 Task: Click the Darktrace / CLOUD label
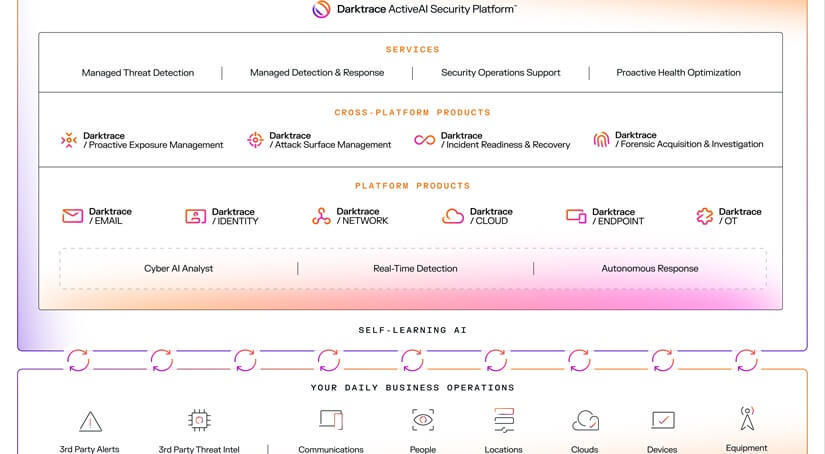click(491, 216)
